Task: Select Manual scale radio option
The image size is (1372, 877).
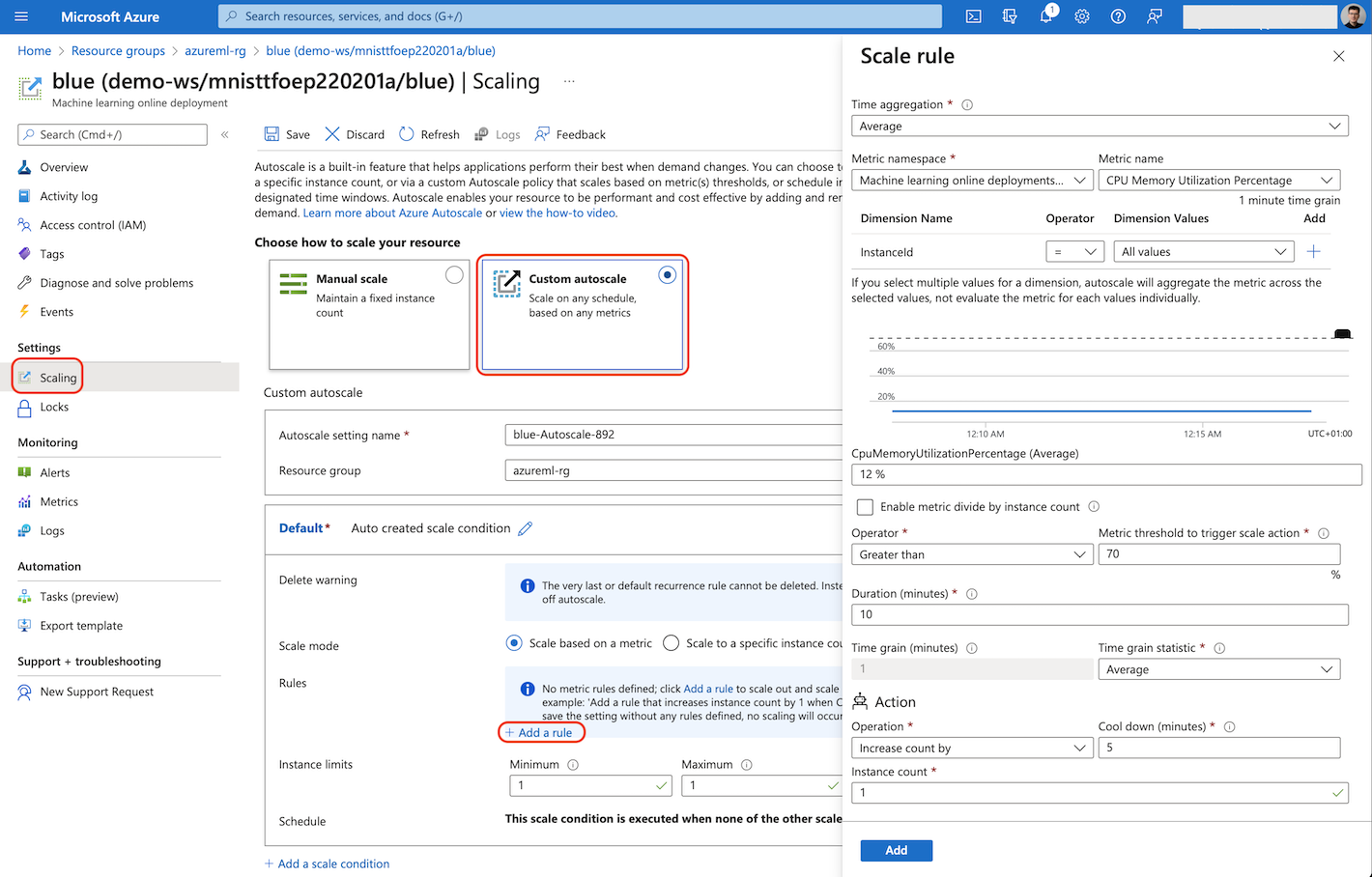Action: click(454, 275)
